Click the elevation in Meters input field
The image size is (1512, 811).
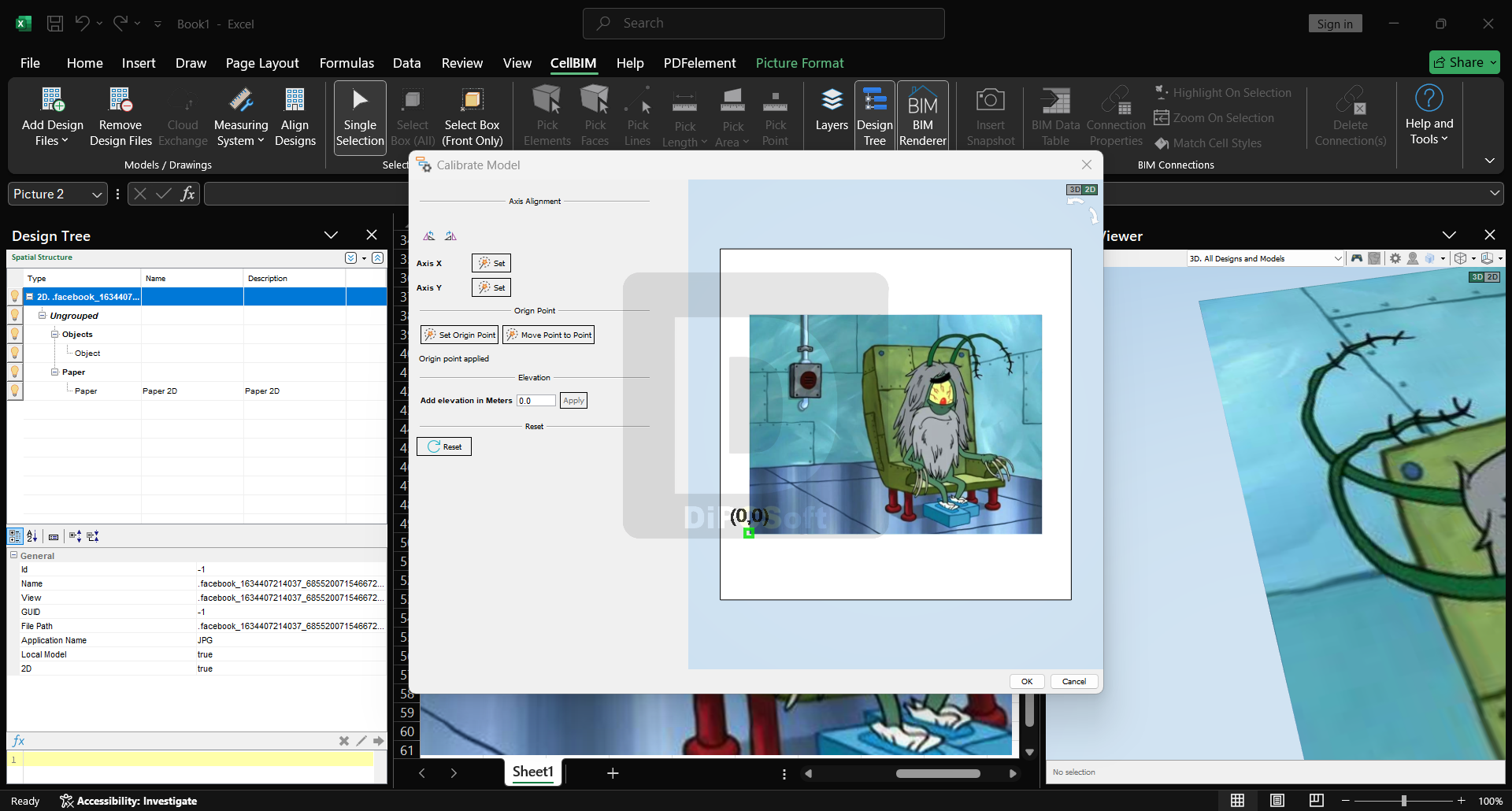point(536,401)
